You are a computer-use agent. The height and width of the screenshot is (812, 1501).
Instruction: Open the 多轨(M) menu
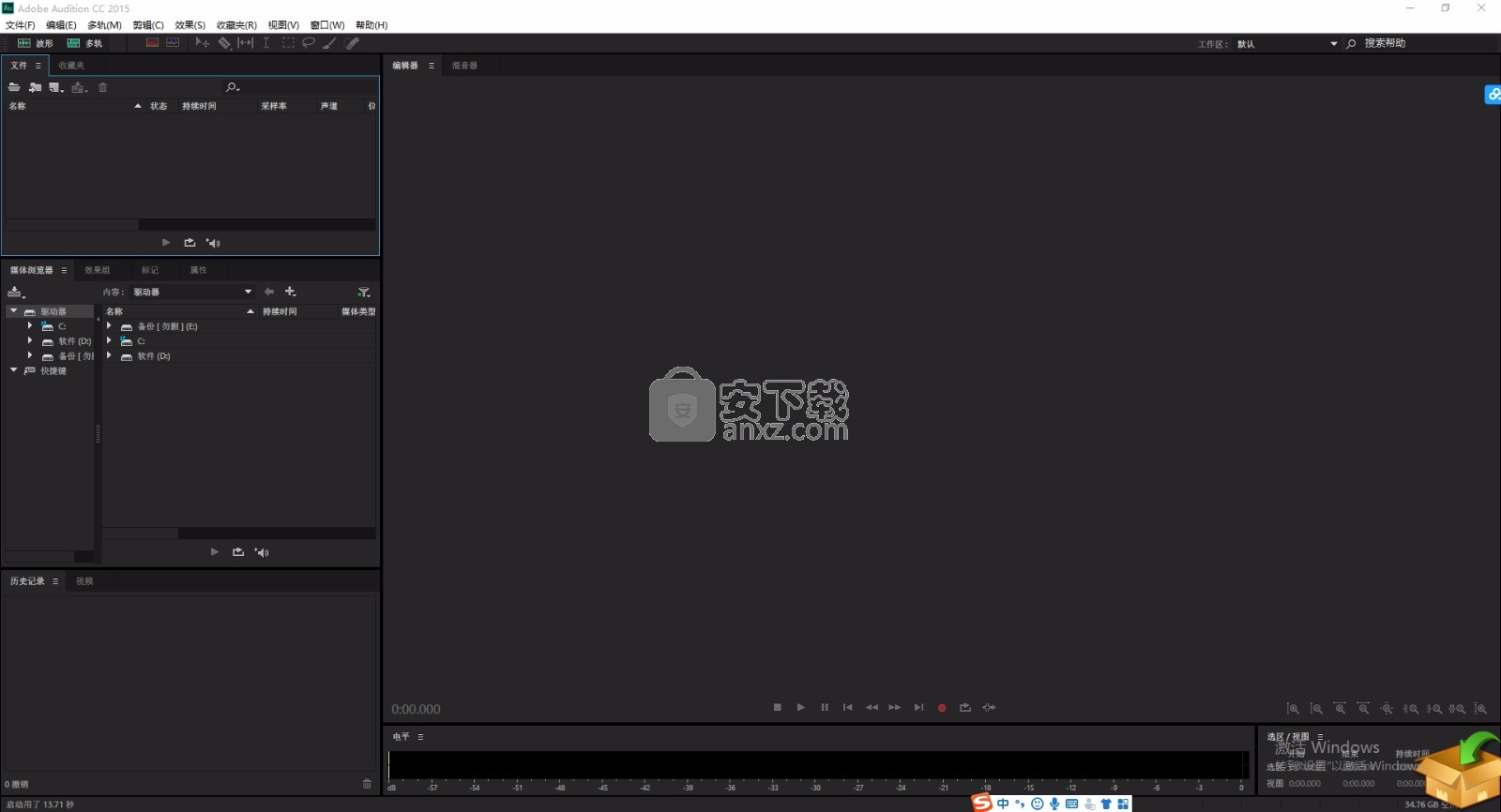click(104, 25)
